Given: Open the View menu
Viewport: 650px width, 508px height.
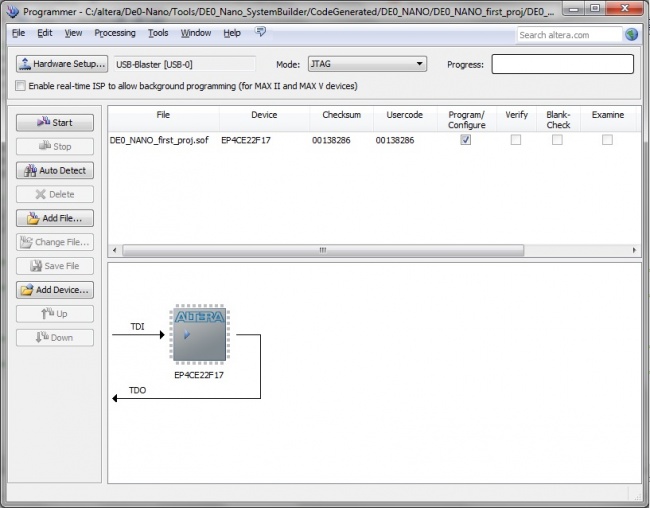Looking at the screenshot, I should click(73, 33).
